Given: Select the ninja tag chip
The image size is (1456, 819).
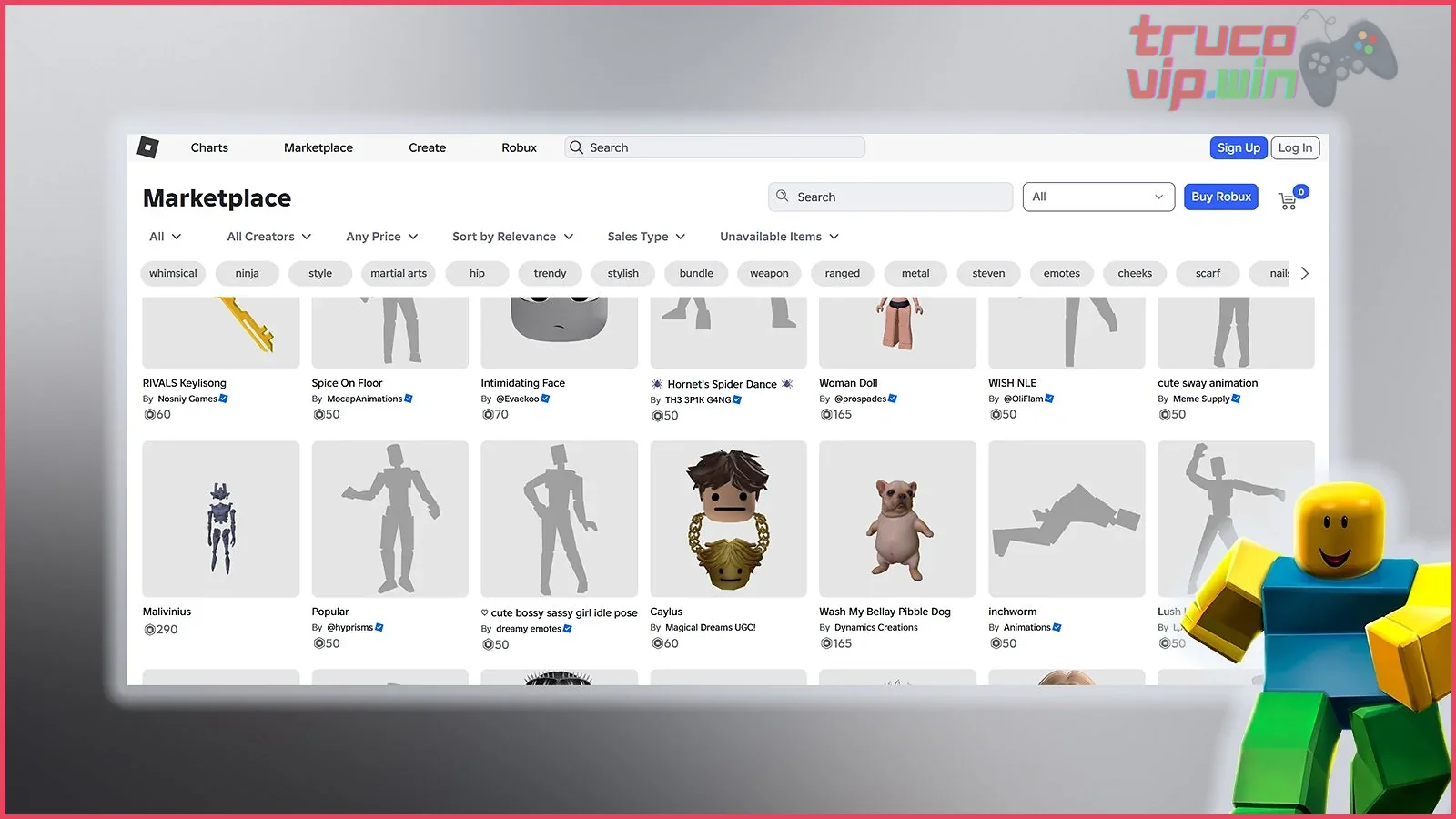Looking at the screenshot, I should (247, 273).
